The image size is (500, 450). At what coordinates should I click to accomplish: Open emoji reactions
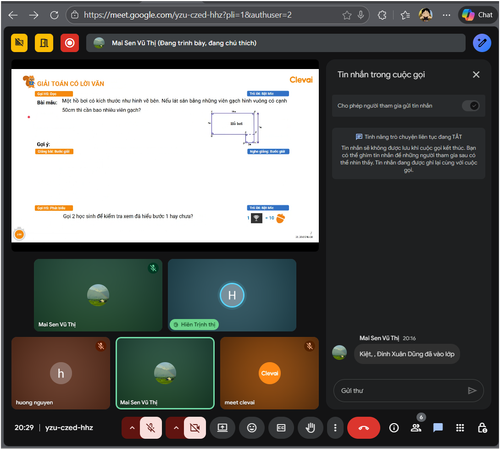(x=252, y=428)
